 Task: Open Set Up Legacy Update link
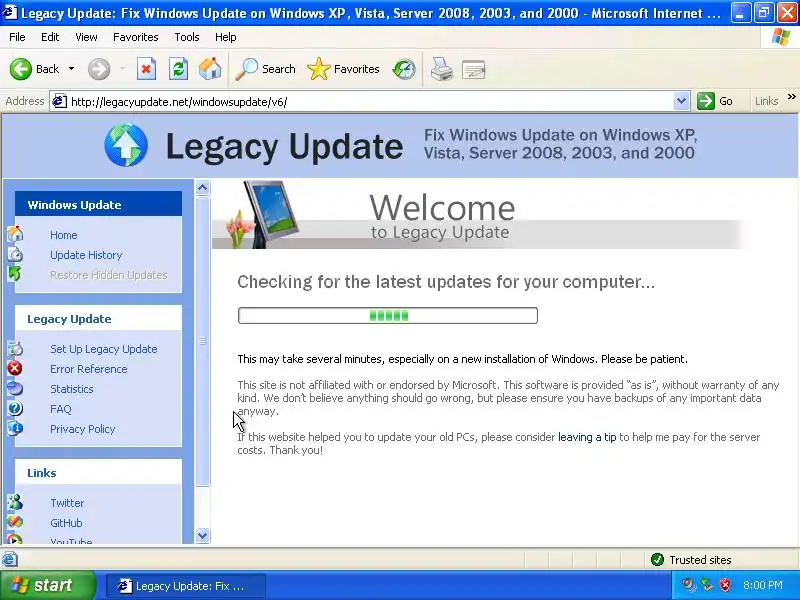(104, 349)
